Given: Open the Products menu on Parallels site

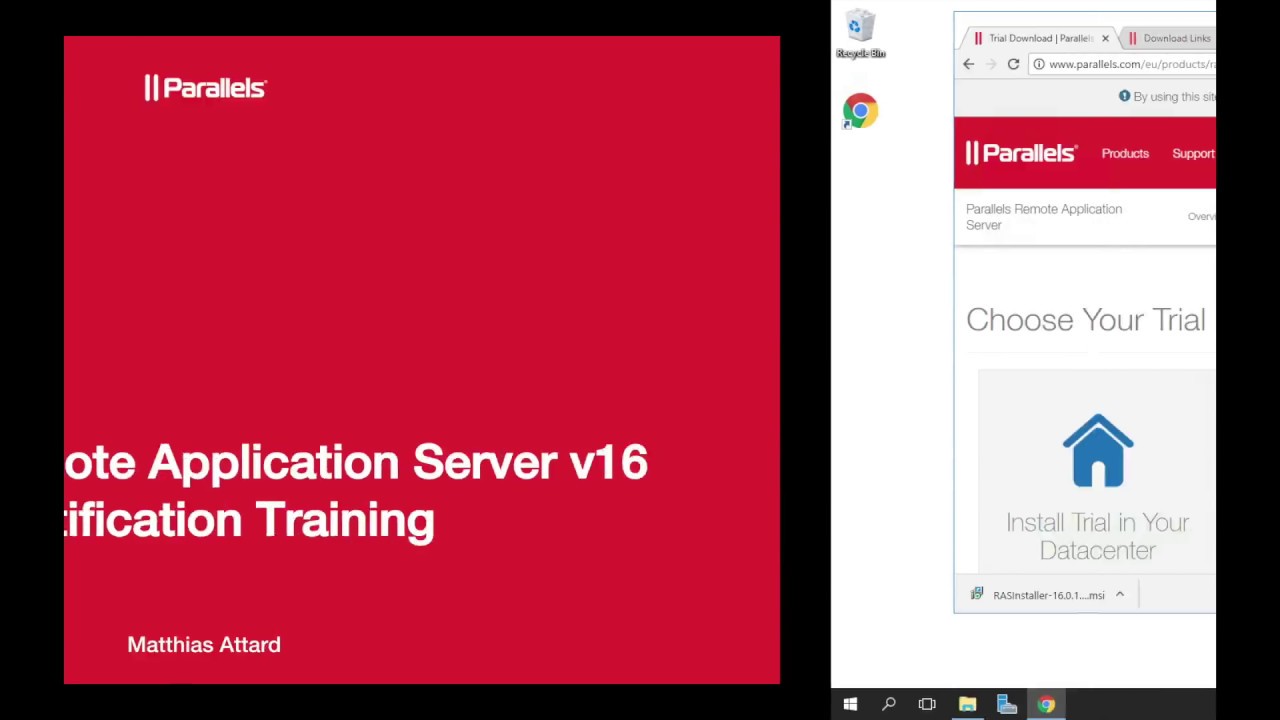Looking at the screenshot, I should coord(1125,153).
